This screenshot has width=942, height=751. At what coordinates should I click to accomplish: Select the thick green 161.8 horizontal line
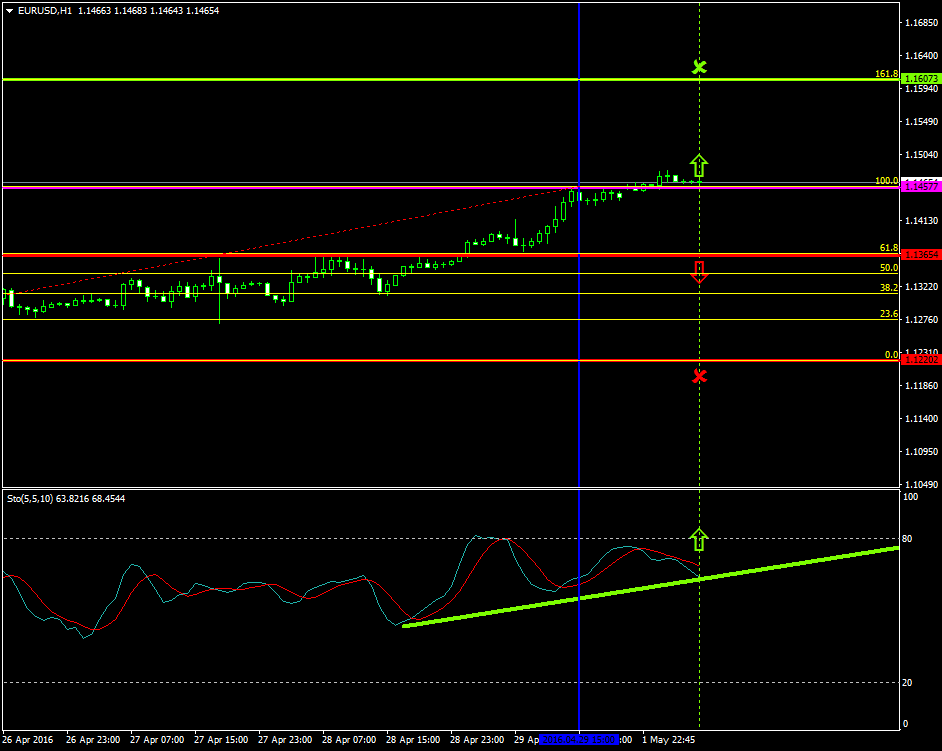[x=300, y=79]
